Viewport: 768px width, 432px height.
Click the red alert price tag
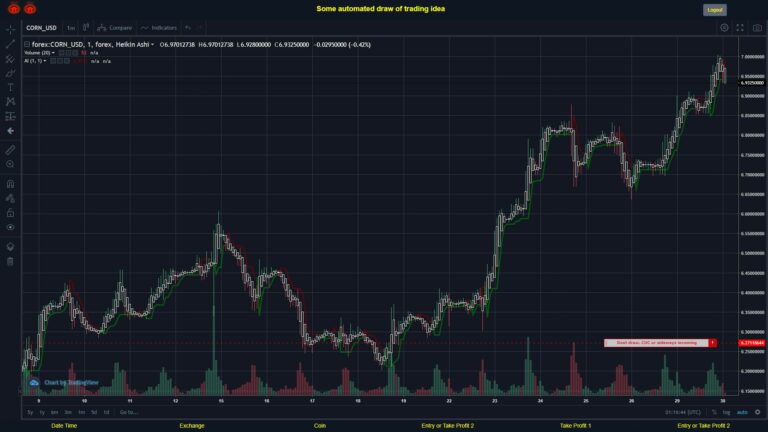pyautogui.click(x=752, y=343)
